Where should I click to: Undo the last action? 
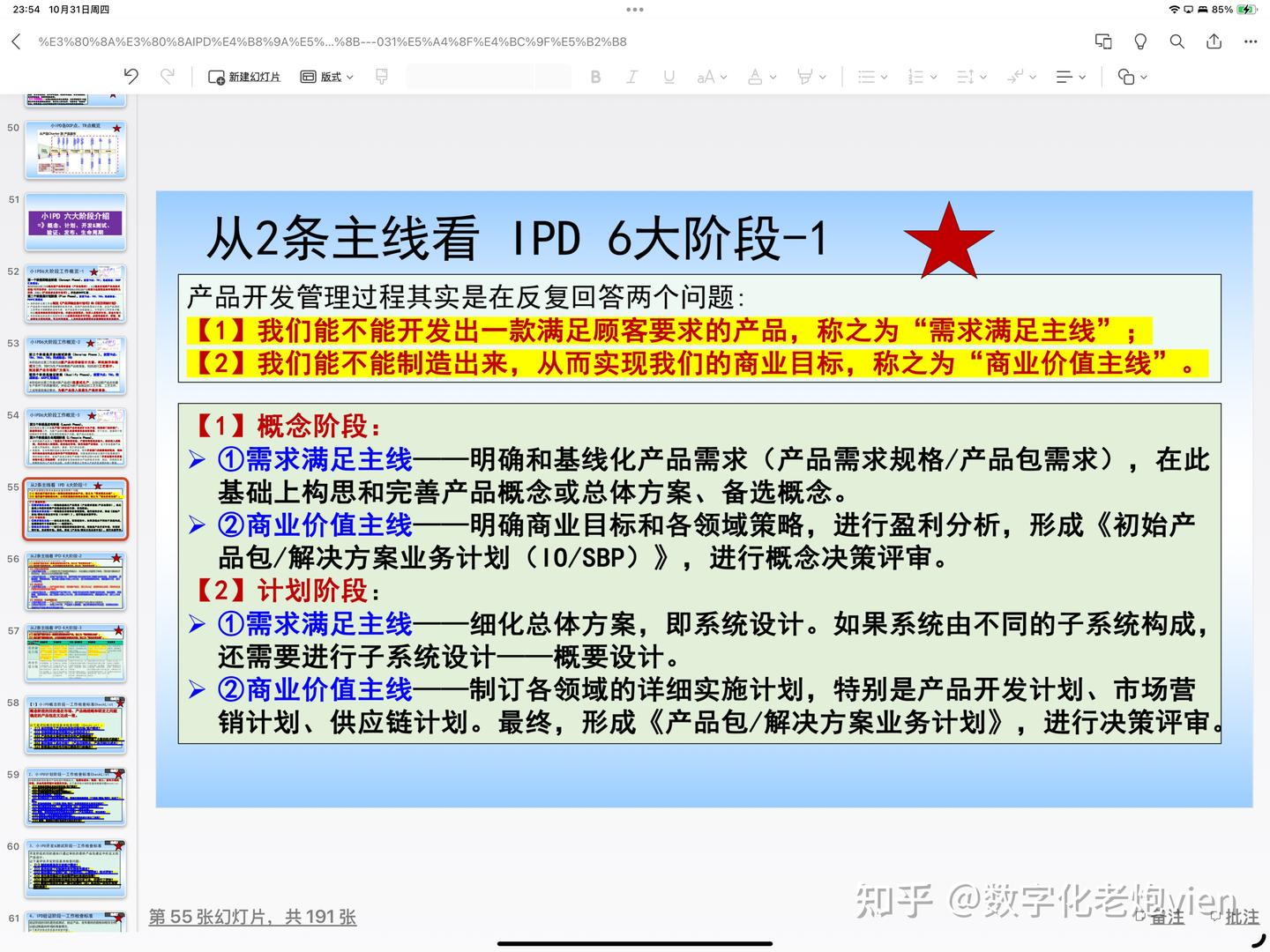[131, 77]
